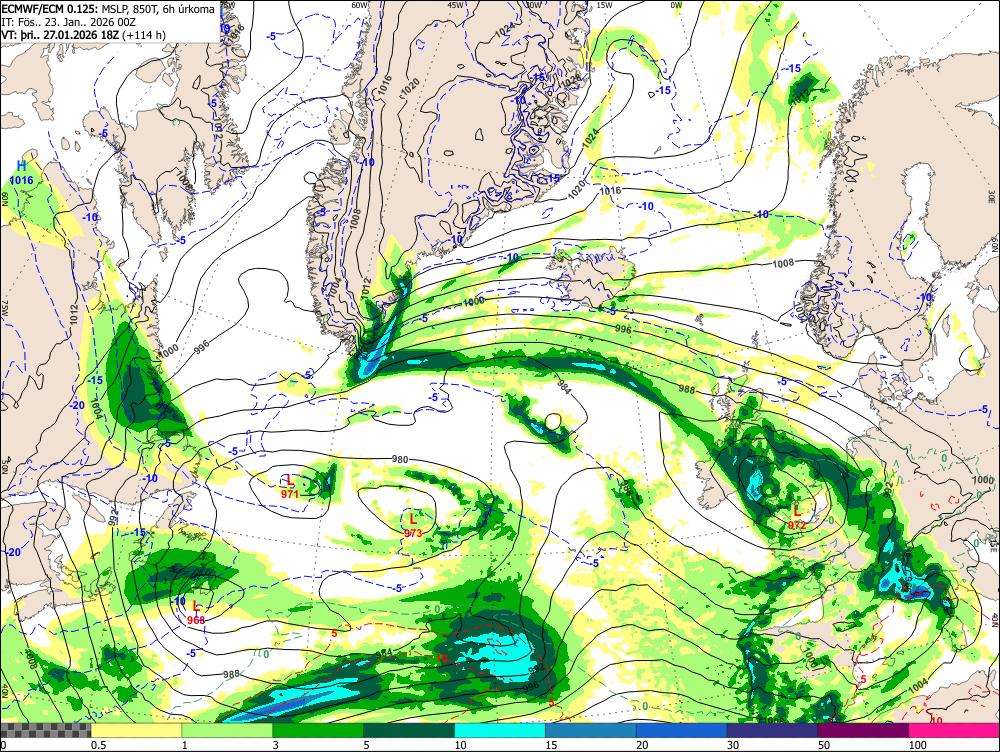
Task: Click the legend scale value '100'
Action: [x=918, y=745]
